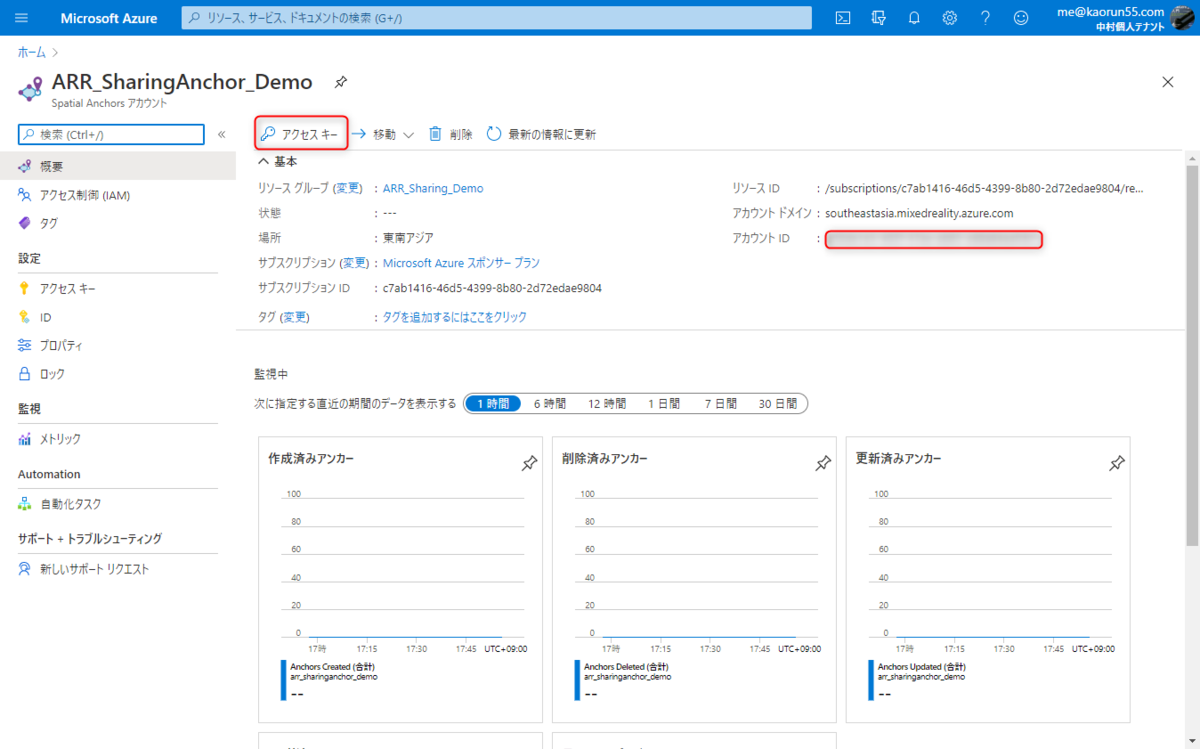The width and height of the screenshot is (1200, 749).
Task: Choose the 1 時間 time range
Action: (493, 404)
